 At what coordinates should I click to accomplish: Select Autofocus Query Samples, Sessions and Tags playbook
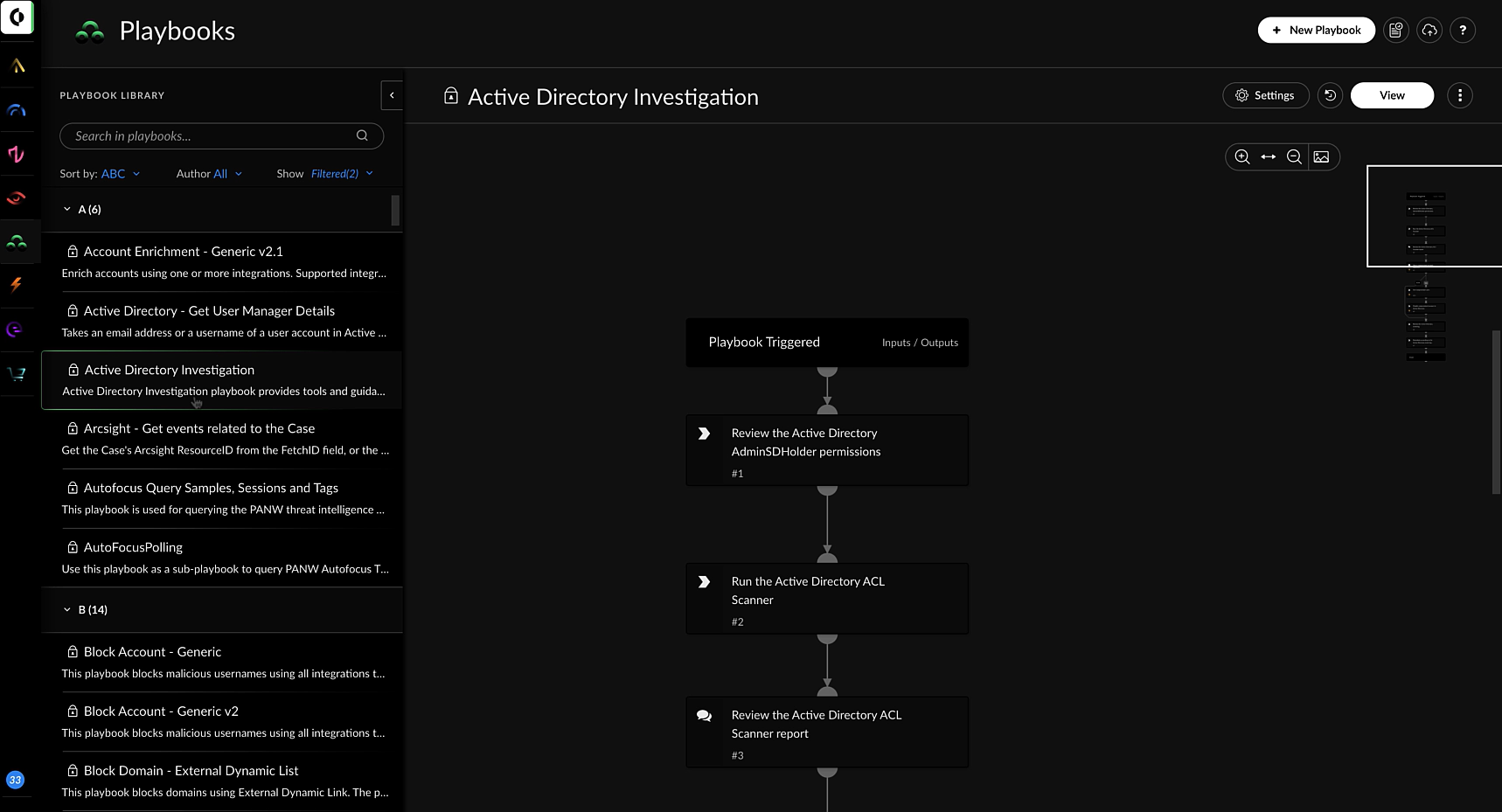pos(211,489)
